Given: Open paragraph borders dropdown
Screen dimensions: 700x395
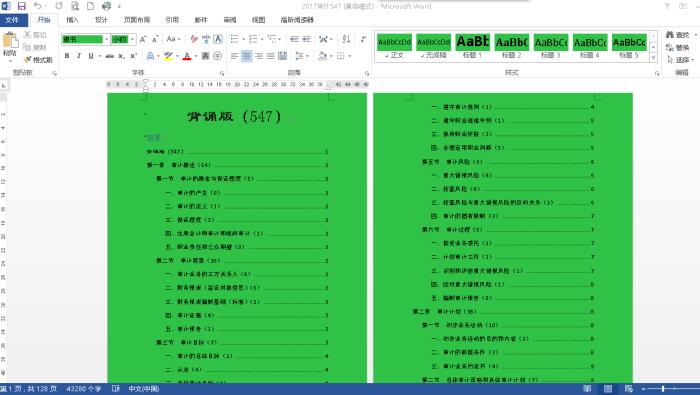Looking at the screenshot, I should [x=350, y=56].
